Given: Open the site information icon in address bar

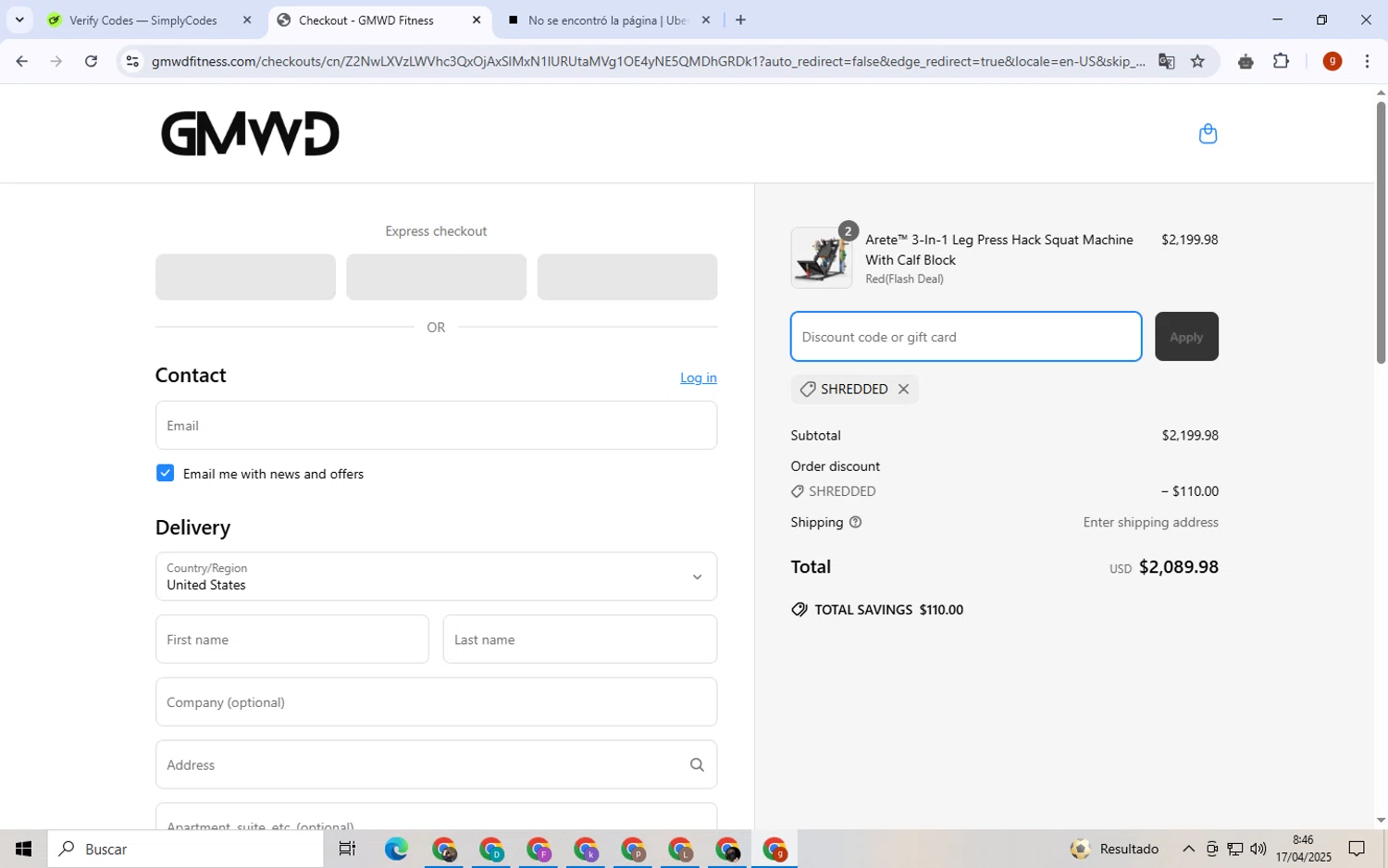Looking at the screenshot, I should pyautogui.click(x=132, y=61).
